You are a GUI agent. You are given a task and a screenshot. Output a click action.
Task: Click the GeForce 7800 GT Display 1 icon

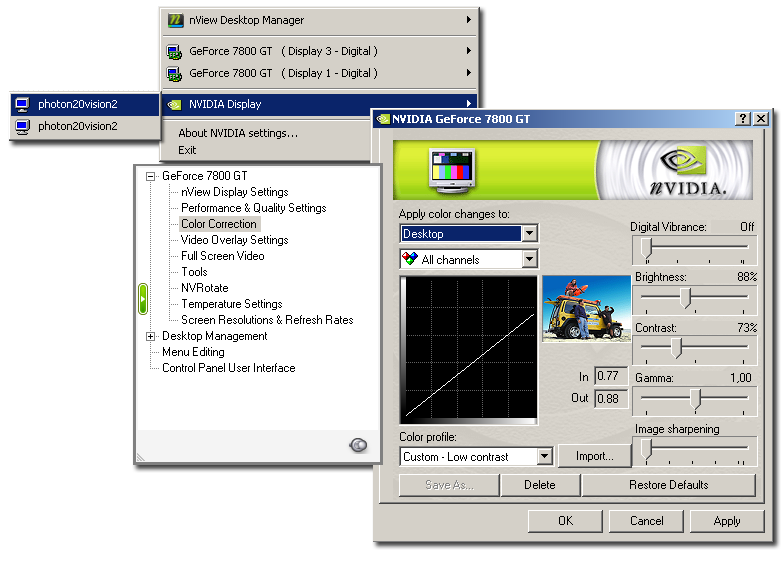click(x=174, y=73)
